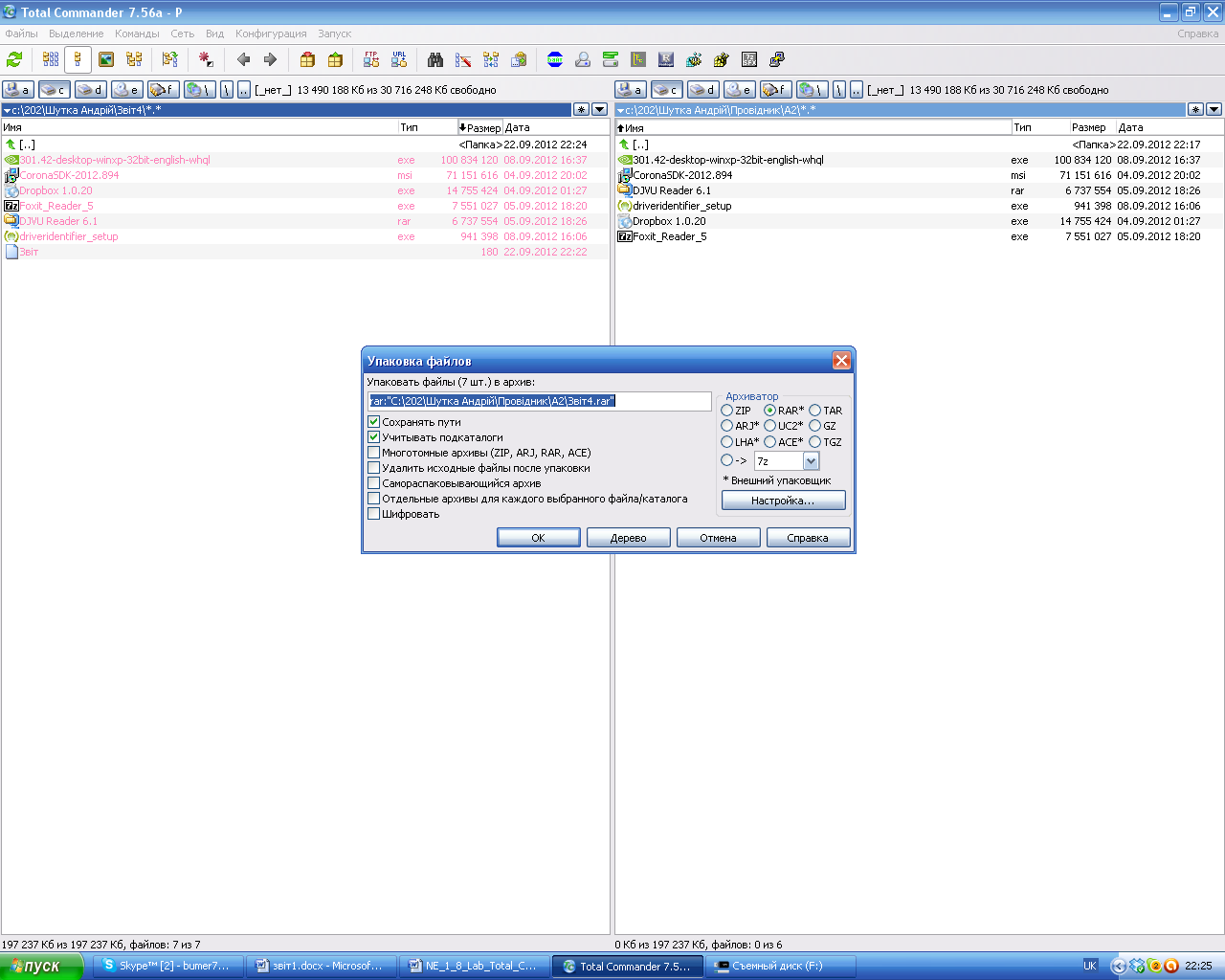The height and width of the screenshot is (980, 1225).
Task: Sort right panel by Дата column
Action: 1169,127
